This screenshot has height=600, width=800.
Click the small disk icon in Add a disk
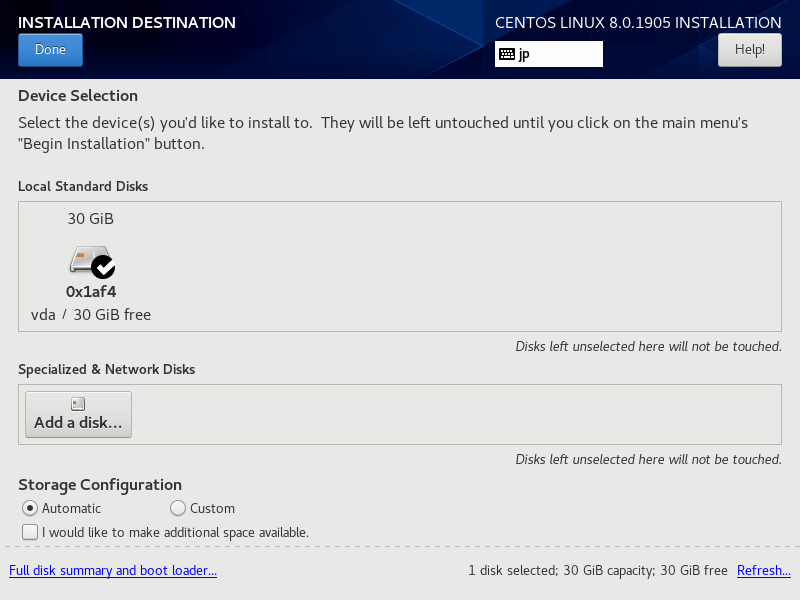coord(78,404)
